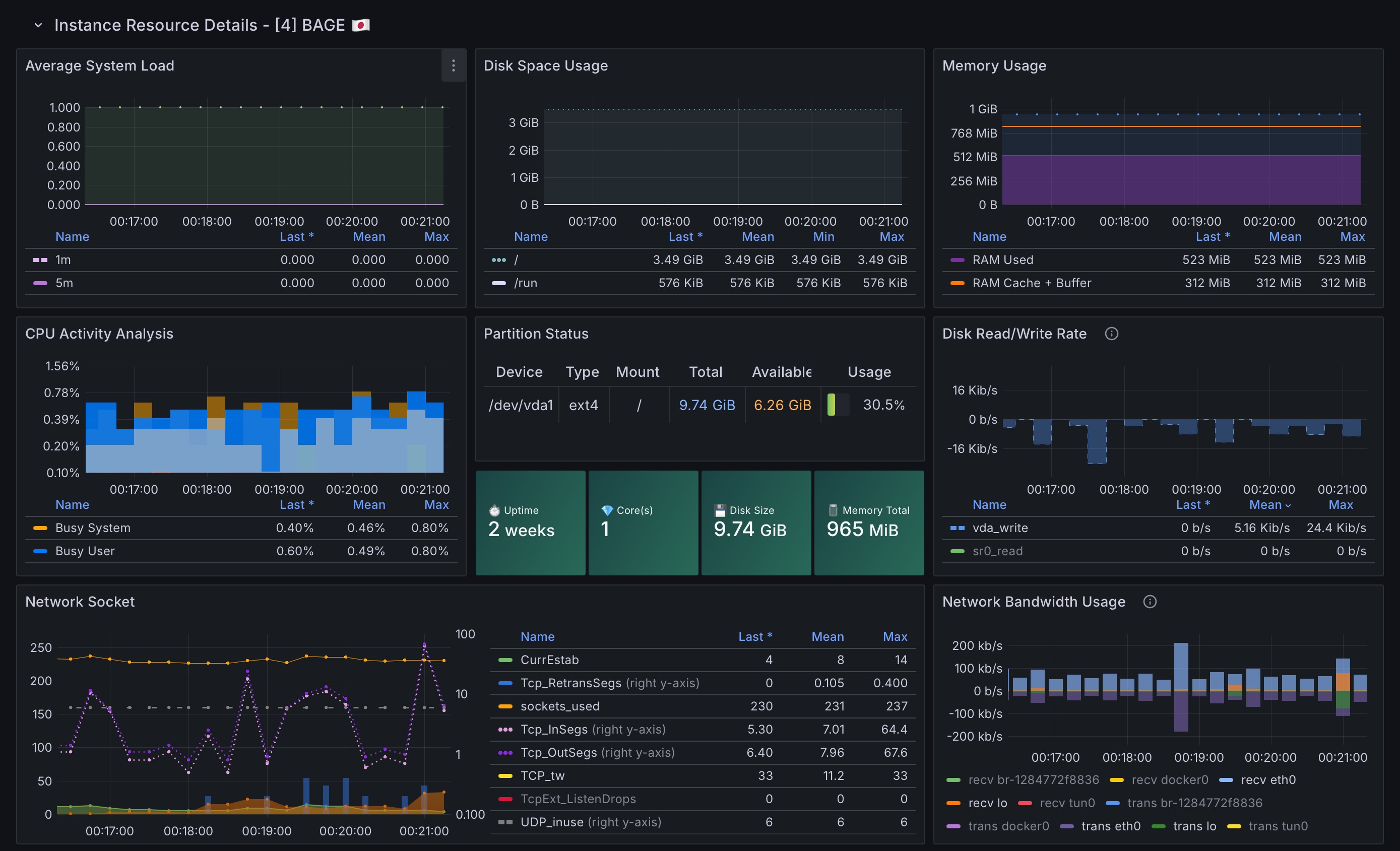This screenshot has height=851, width=1400.
Task: Open Disk Read/Write Rate info icon
Action: [x=1111, y=334]
